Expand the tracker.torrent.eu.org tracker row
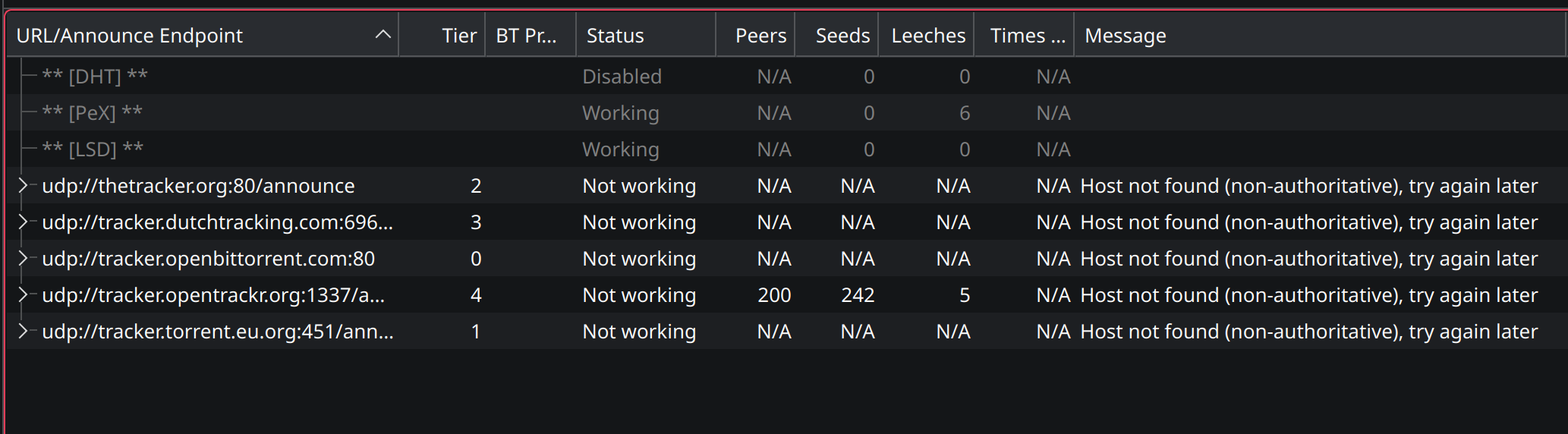Screen dimensions: 1568x434 23,332
